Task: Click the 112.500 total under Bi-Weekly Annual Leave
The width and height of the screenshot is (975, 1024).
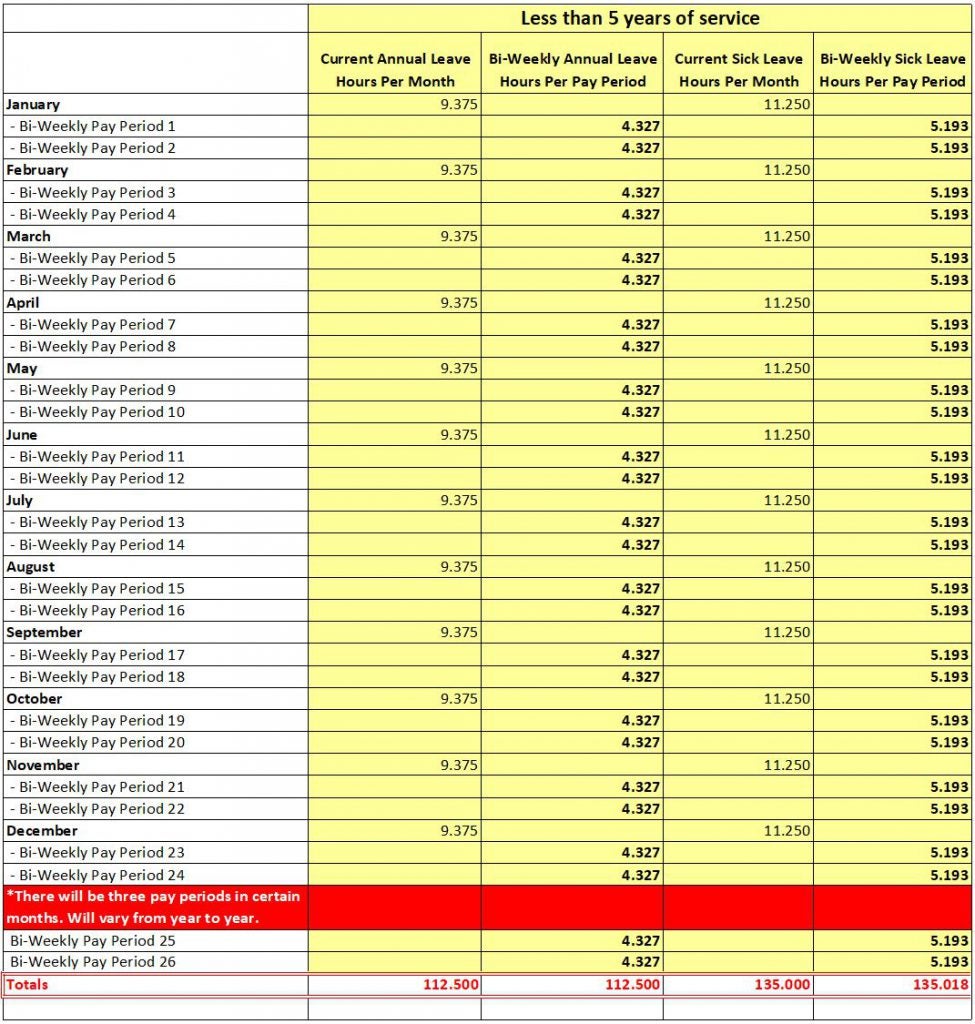Action: [x=632, y=985]
